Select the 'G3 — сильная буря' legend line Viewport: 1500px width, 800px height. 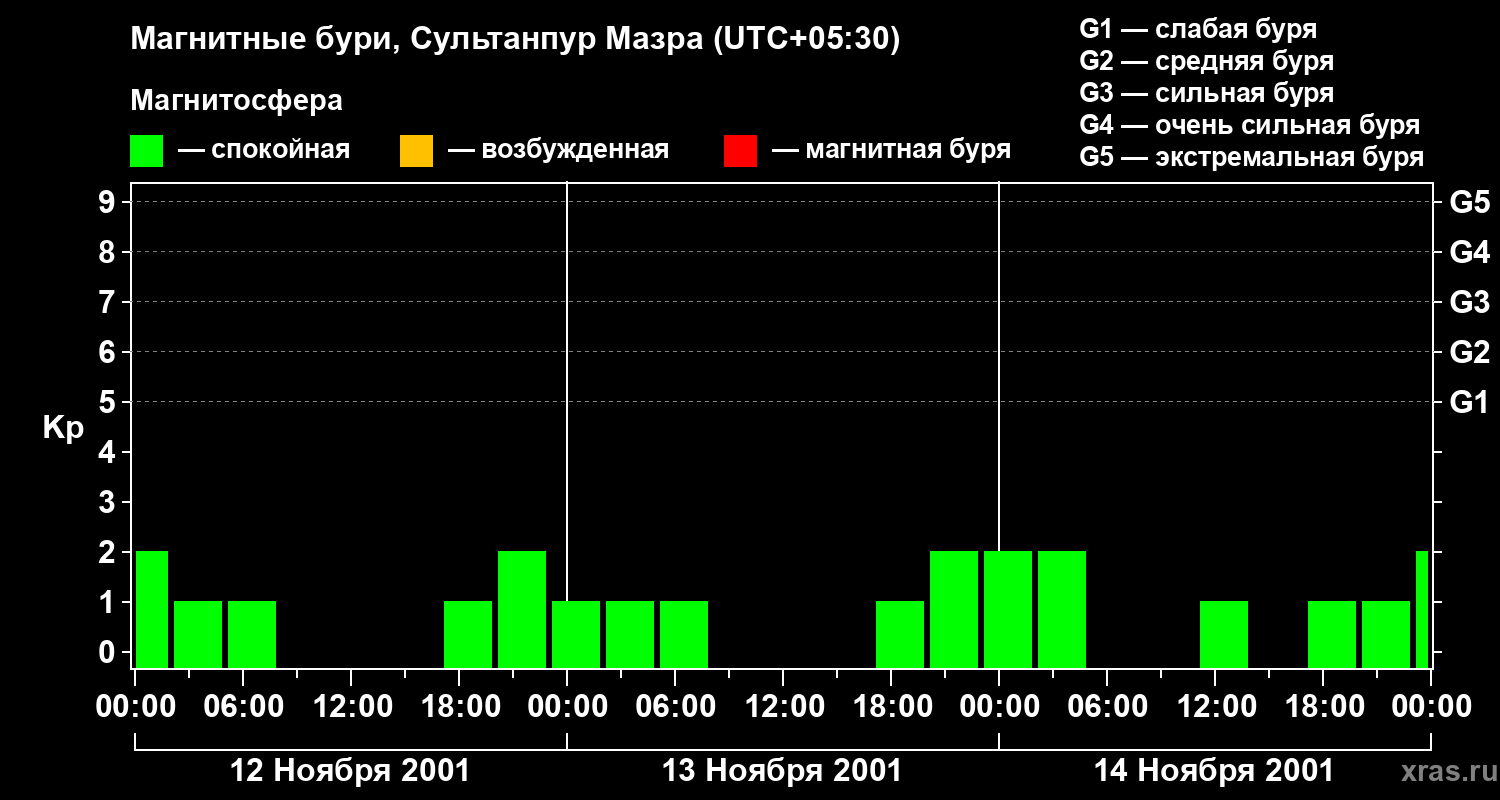point(1207,93)
